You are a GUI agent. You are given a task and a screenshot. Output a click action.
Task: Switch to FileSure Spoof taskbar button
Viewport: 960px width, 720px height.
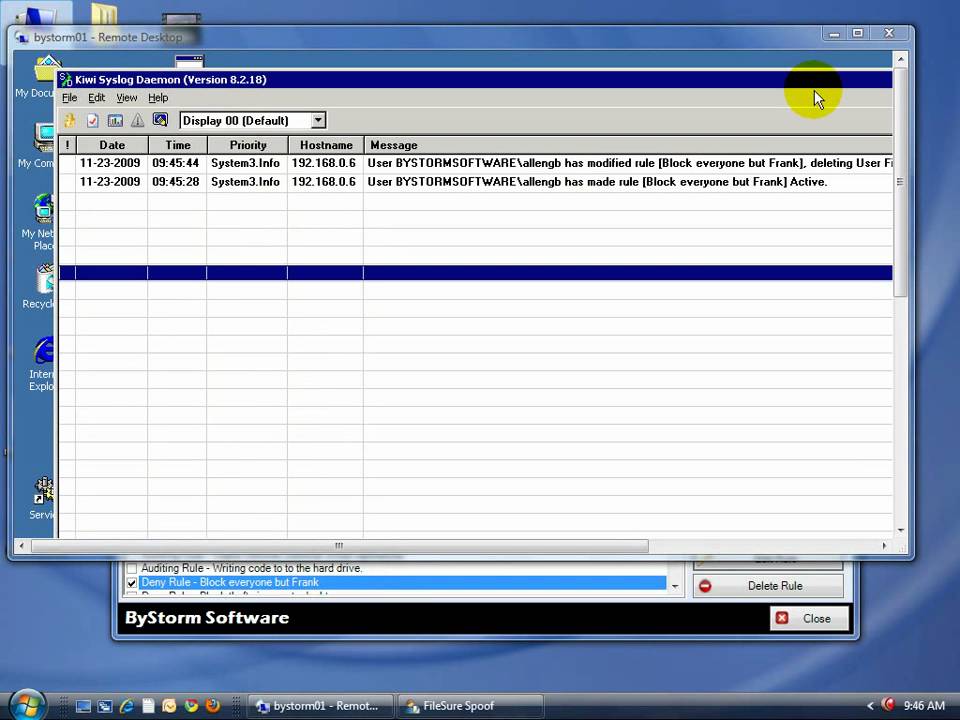(x=470, y=706)
